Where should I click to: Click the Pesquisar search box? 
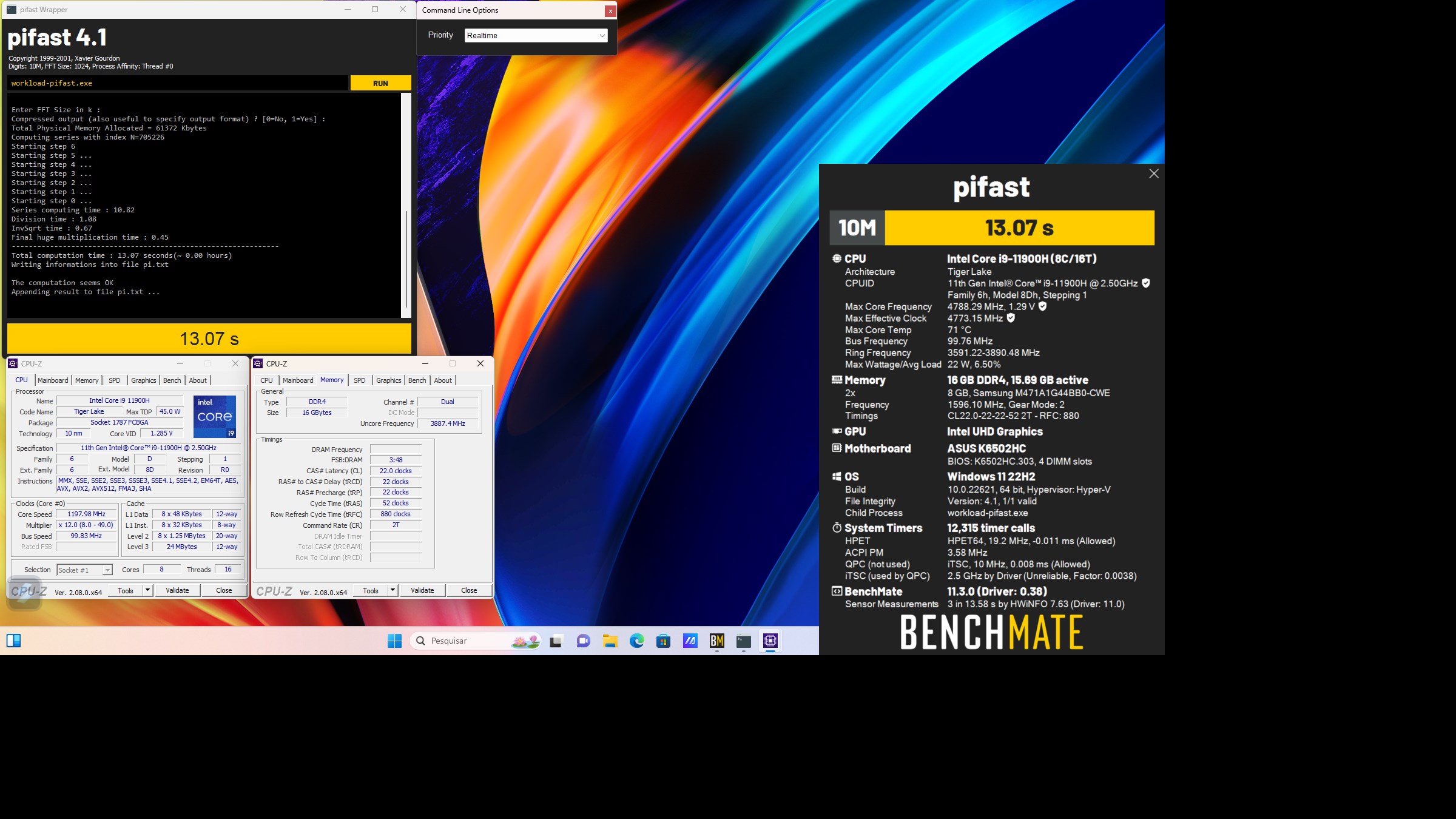476,641
